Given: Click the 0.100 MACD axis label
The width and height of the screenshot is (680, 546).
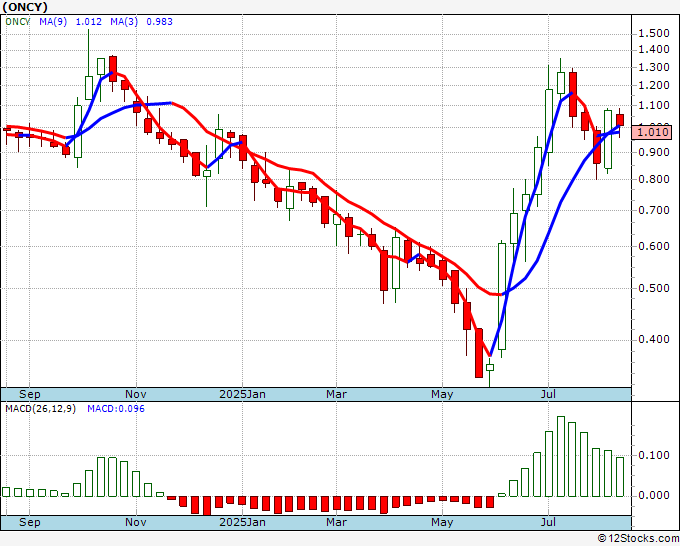Looking at the screenshot, I should (x=654, y=455).
